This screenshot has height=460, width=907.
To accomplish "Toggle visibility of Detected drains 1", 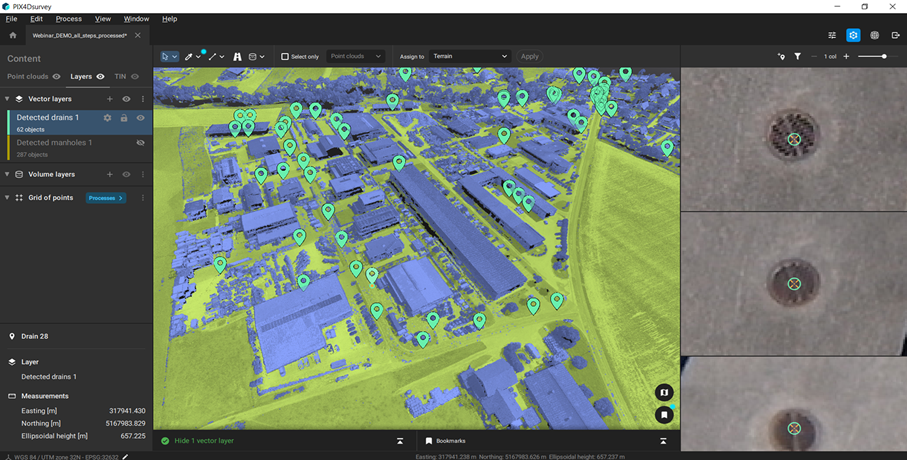I will [x=141, y=117].
